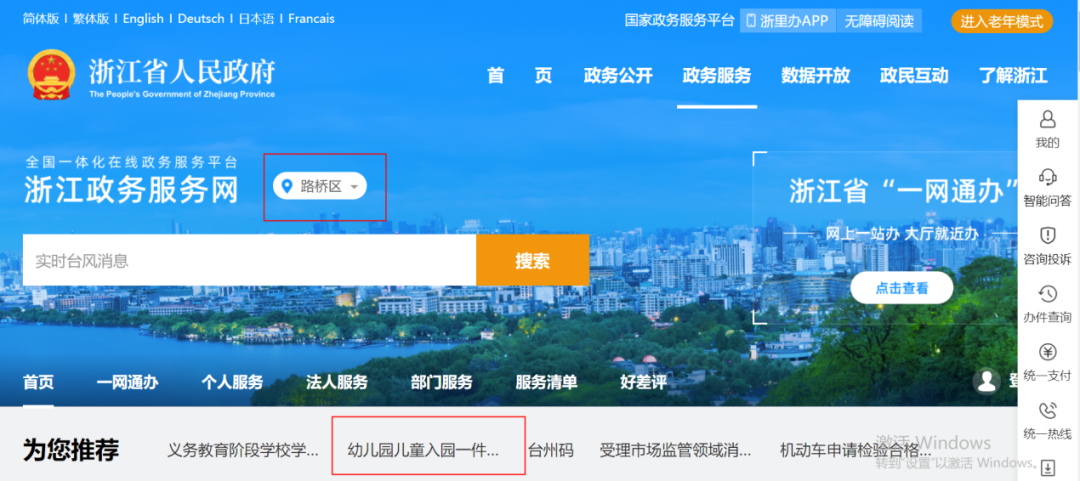Enable 进入老年模式 elderly mode
Image resolution: width=1080 pixels, height=481 pixels.
(x=1001, y=21)
